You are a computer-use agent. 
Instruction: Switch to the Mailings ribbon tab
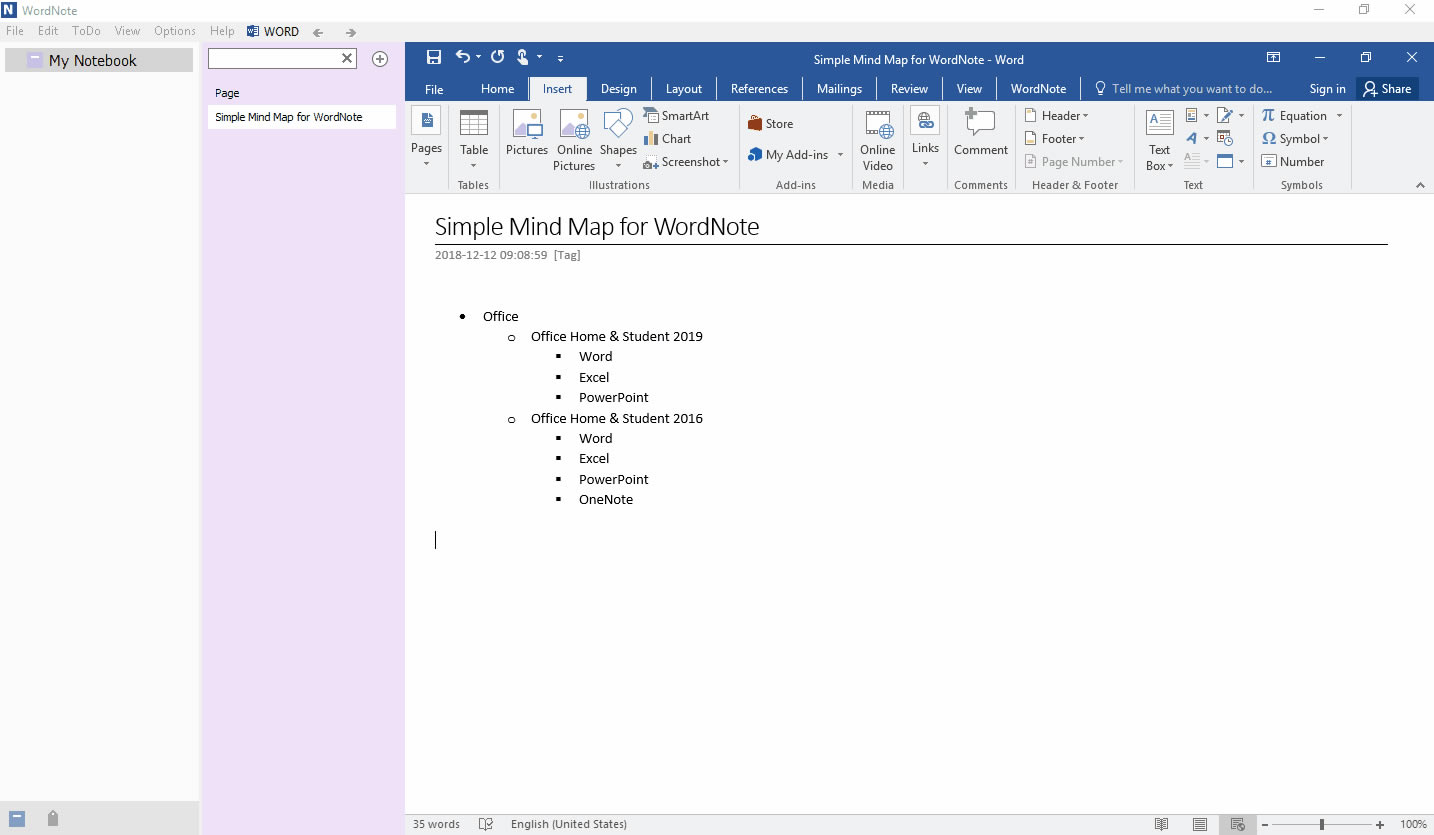tap(839, 88)
